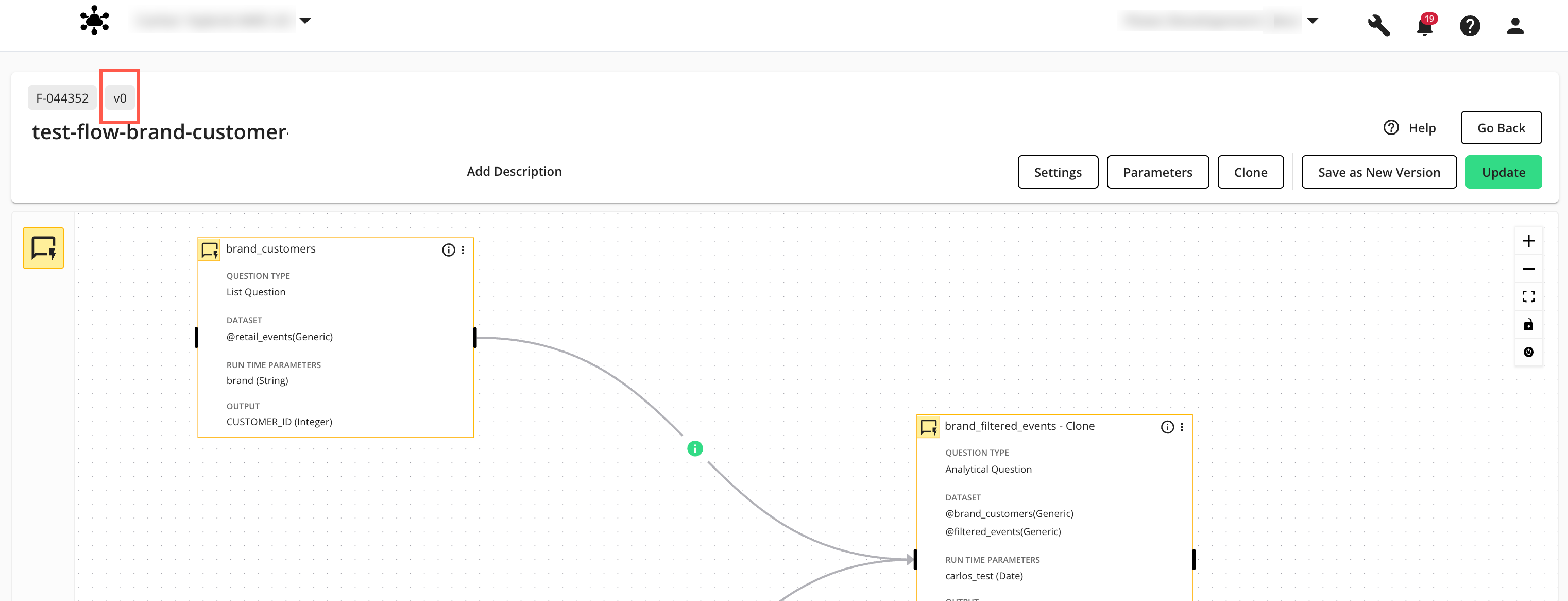The height and width of the screenshot is (601, 1568).
Task: Click the F-044352 flow ID tag
Action: (x=62, y=98)
